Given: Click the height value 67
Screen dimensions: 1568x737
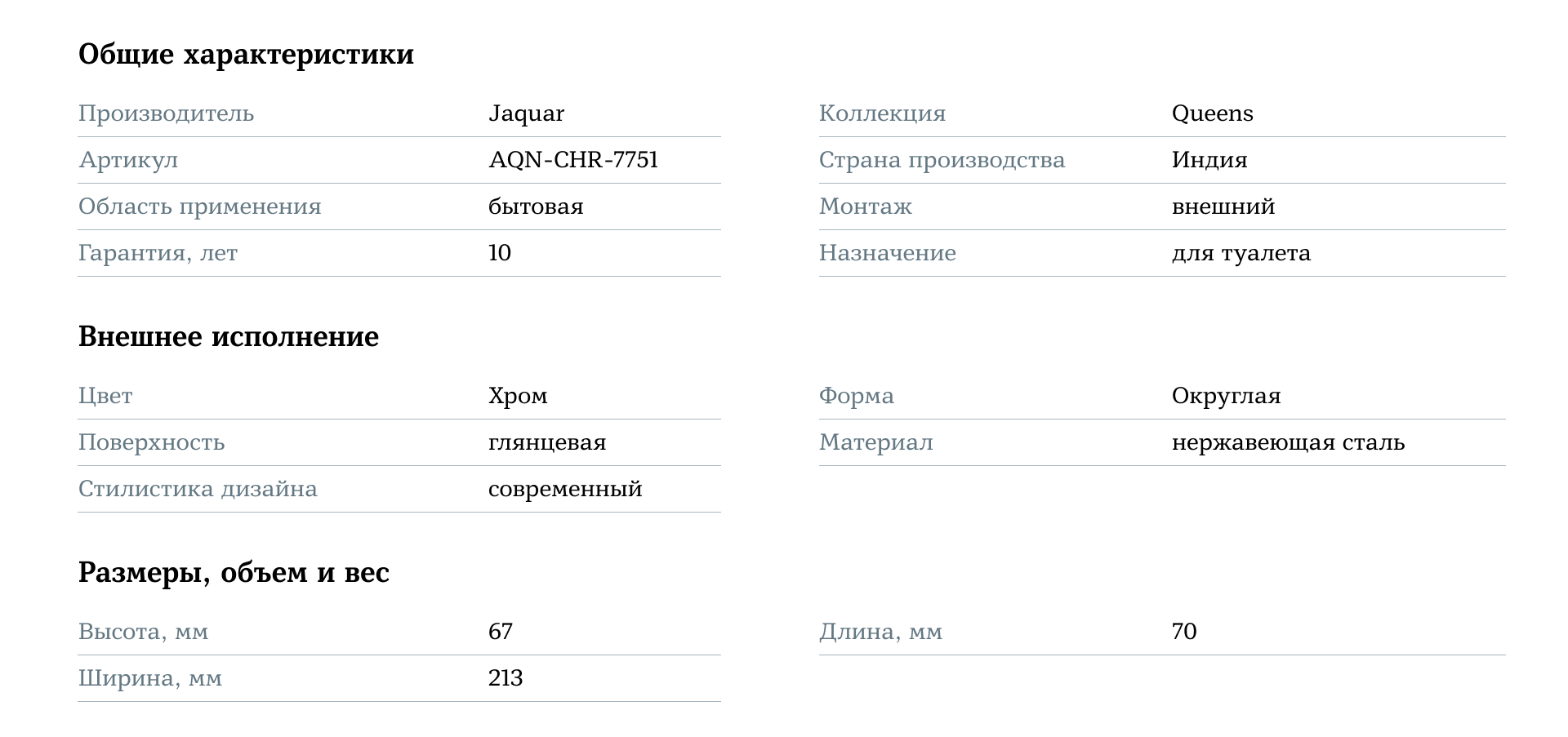Looking at the screenshot, I should pyautogui.click(x=501, y=632).
